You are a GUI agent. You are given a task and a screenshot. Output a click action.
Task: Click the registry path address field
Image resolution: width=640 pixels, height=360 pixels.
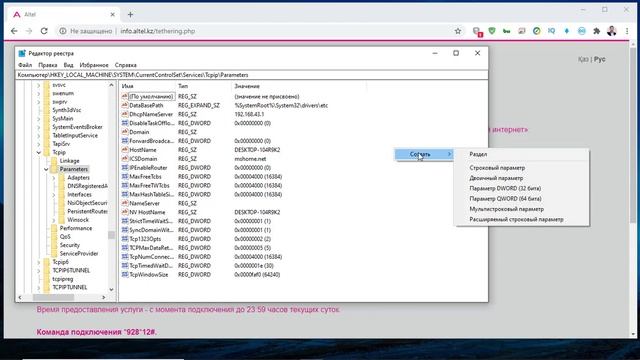click(251, 75)
